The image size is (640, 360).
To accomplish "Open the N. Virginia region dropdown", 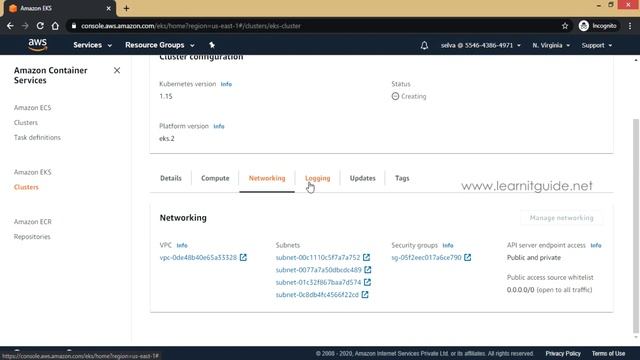I will [x=551, y=45].
